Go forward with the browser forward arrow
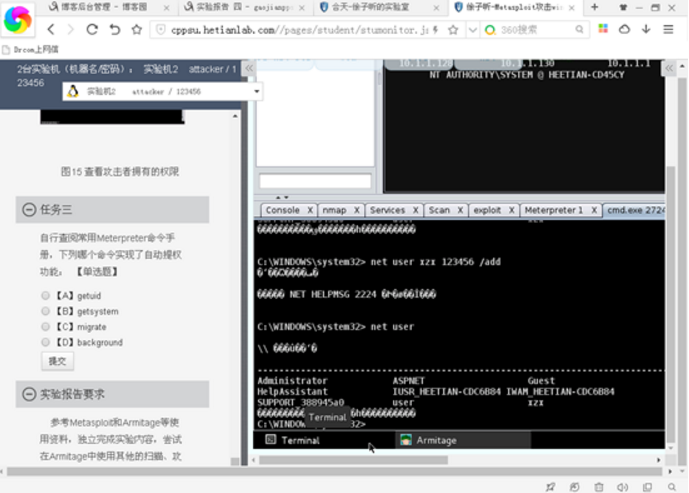 [70, 29]
